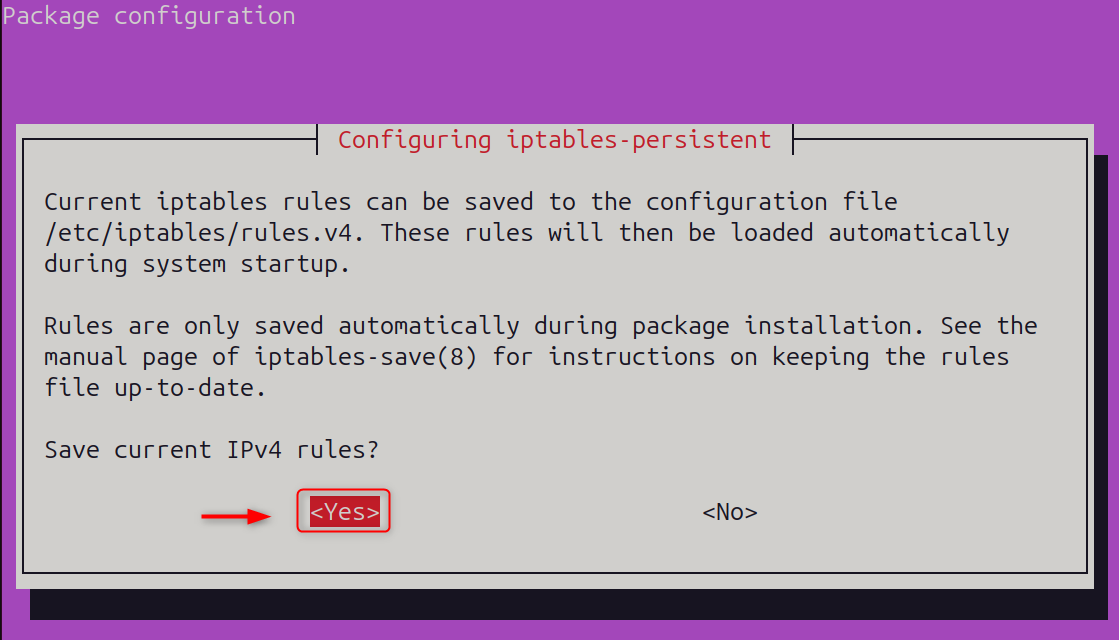The image size is (1119, 640).
Task: Click the "file up-to-date." text line
Action: click(x=155, y=388)
